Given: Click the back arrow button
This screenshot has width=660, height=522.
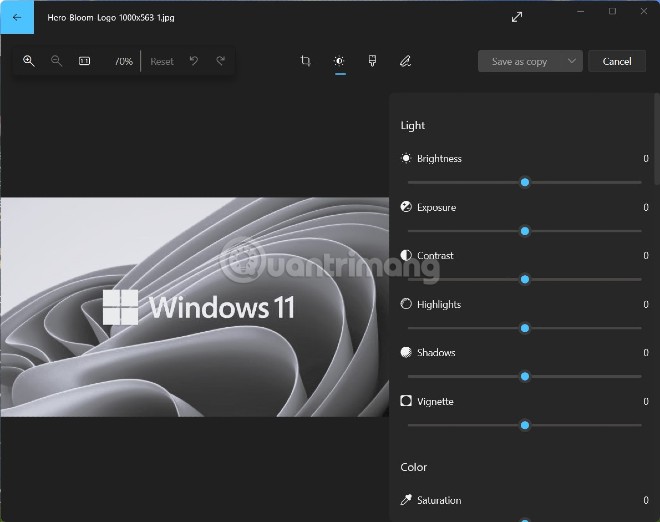Looking at the screenshot, I should [17, 17].
